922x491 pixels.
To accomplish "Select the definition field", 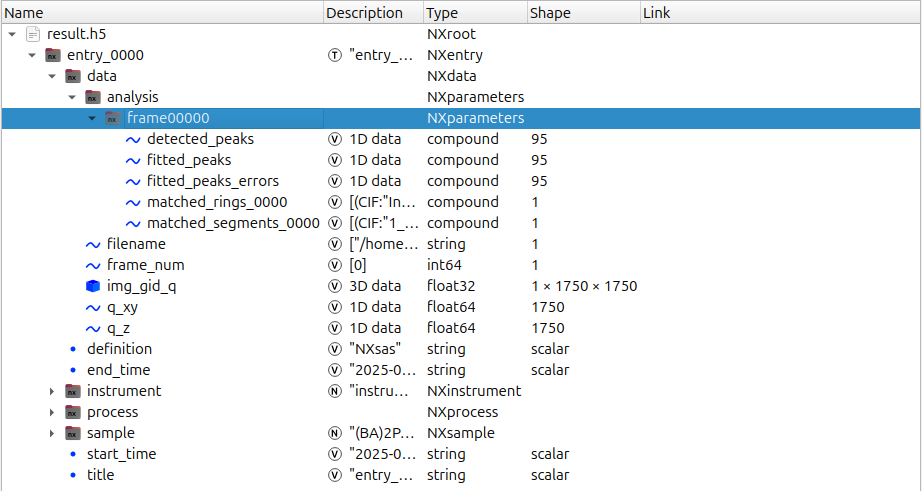I will click(119, 349).
